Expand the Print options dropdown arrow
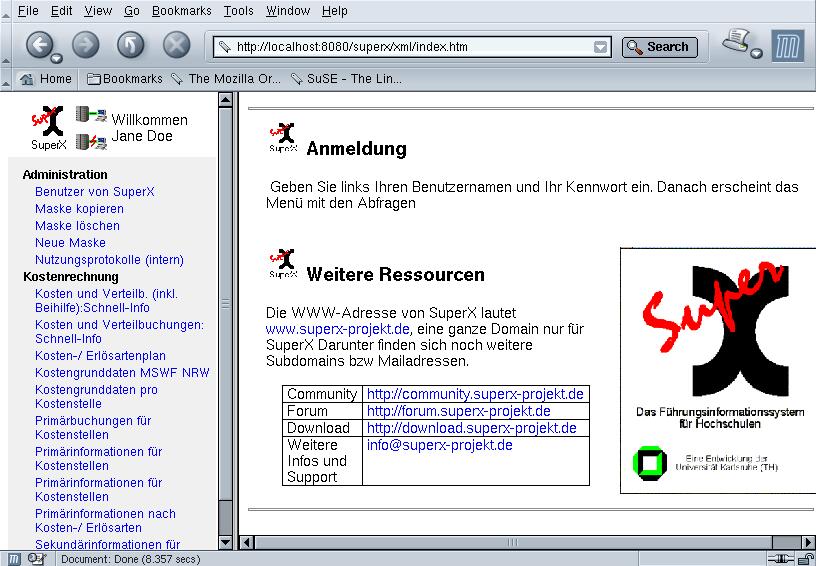This screenshot has width=816, height=566. [x=757, y=54]
